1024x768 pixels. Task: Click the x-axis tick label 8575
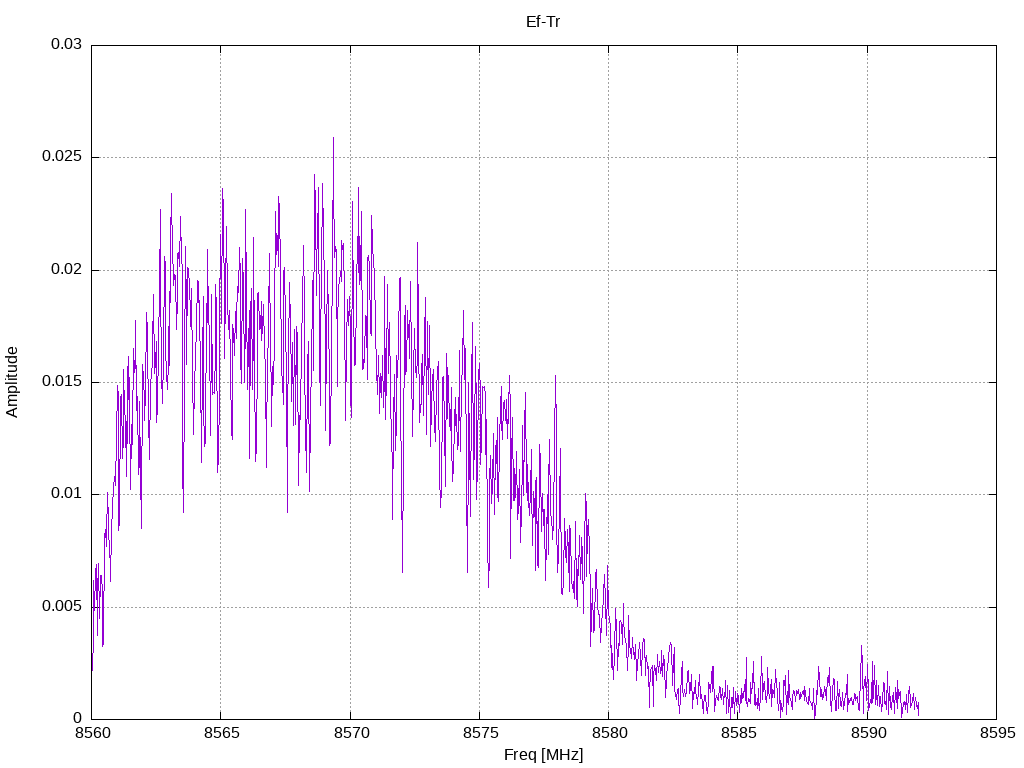[480, 733]
